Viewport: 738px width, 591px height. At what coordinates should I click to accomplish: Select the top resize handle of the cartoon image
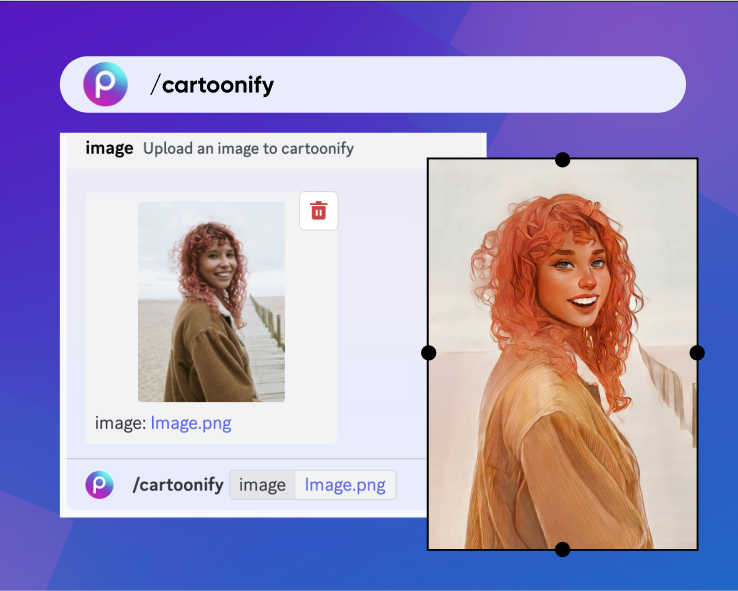[563, 160]
